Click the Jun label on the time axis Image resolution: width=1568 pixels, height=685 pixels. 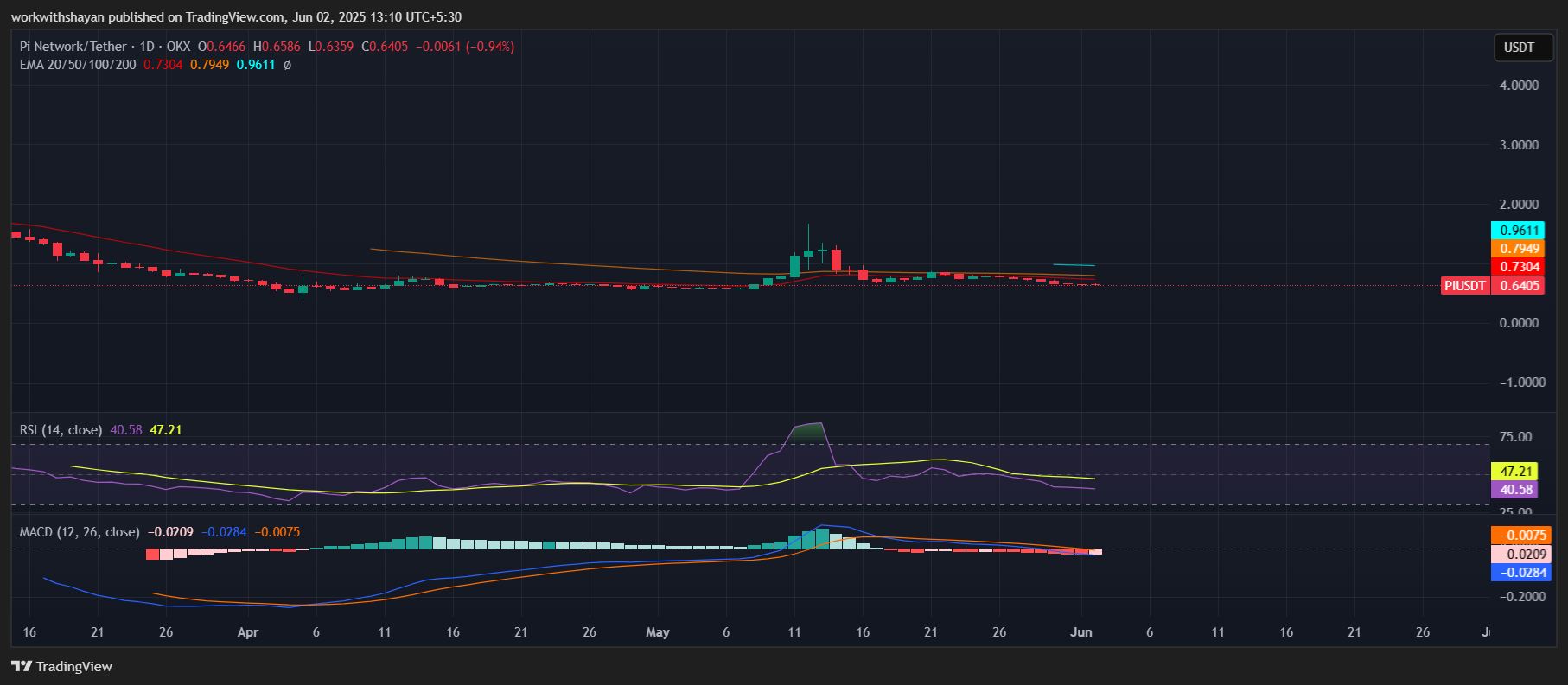(1080, 632)
